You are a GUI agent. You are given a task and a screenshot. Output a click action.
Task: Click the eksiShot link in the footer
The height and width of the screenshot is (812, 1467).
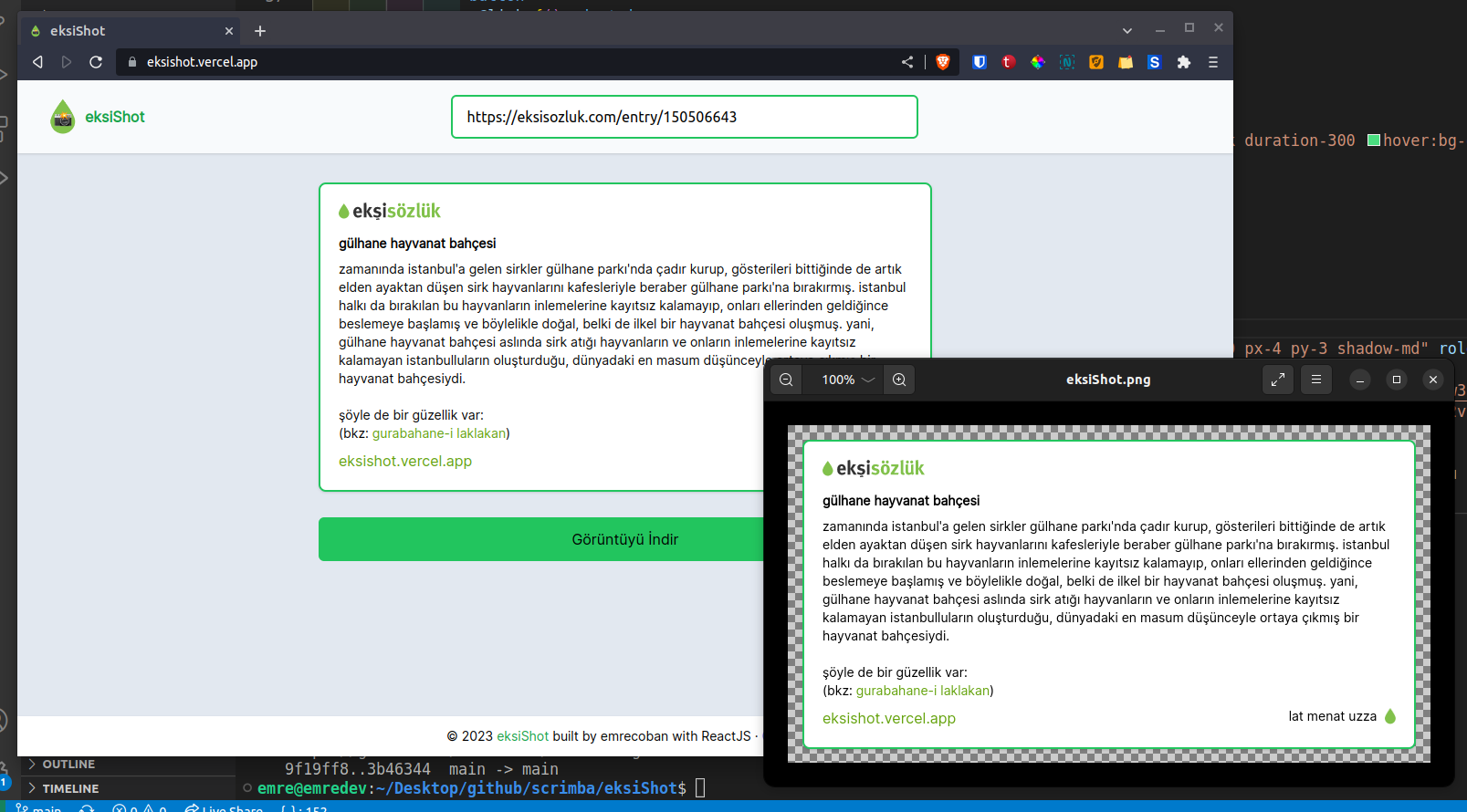coord(522,736)
